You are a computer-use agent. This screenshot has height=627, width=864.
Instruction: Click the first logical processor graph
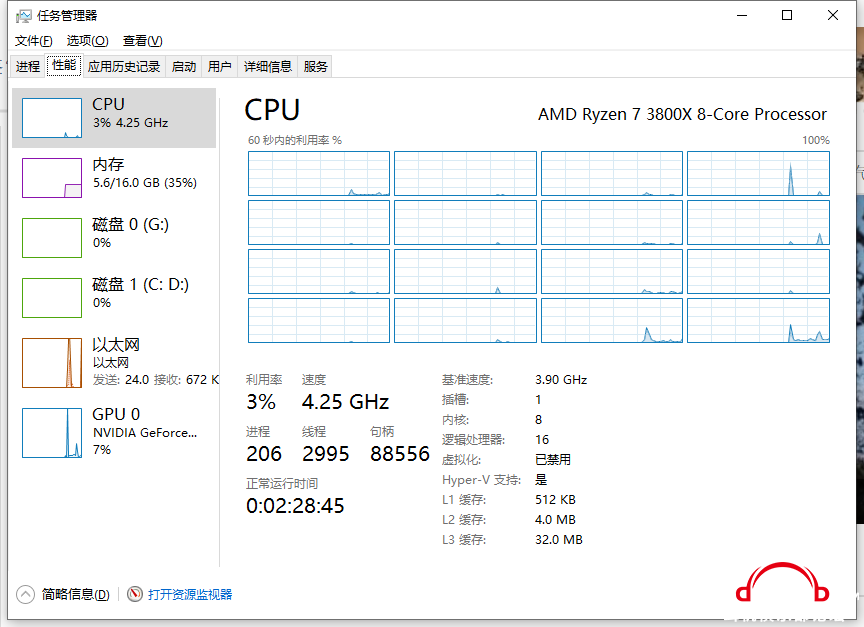click(318, 173)
